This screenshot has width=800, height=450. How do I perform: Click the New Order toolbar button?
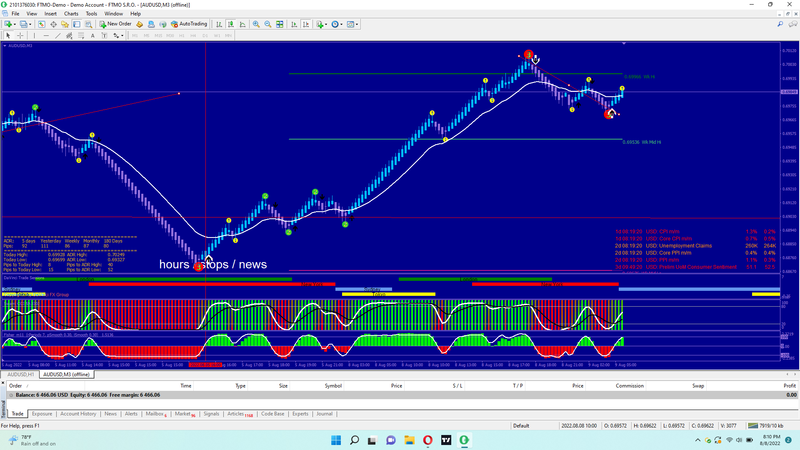(116, 23)
